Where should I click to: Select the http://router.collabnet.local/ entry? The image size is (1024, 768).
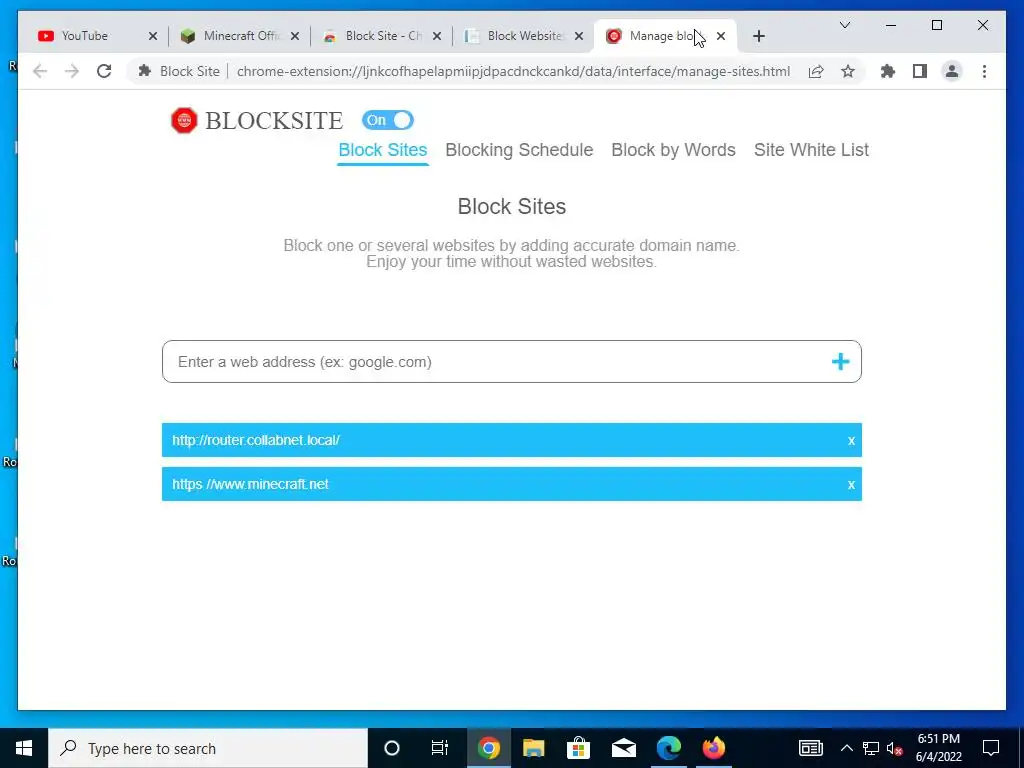point(511,440)
